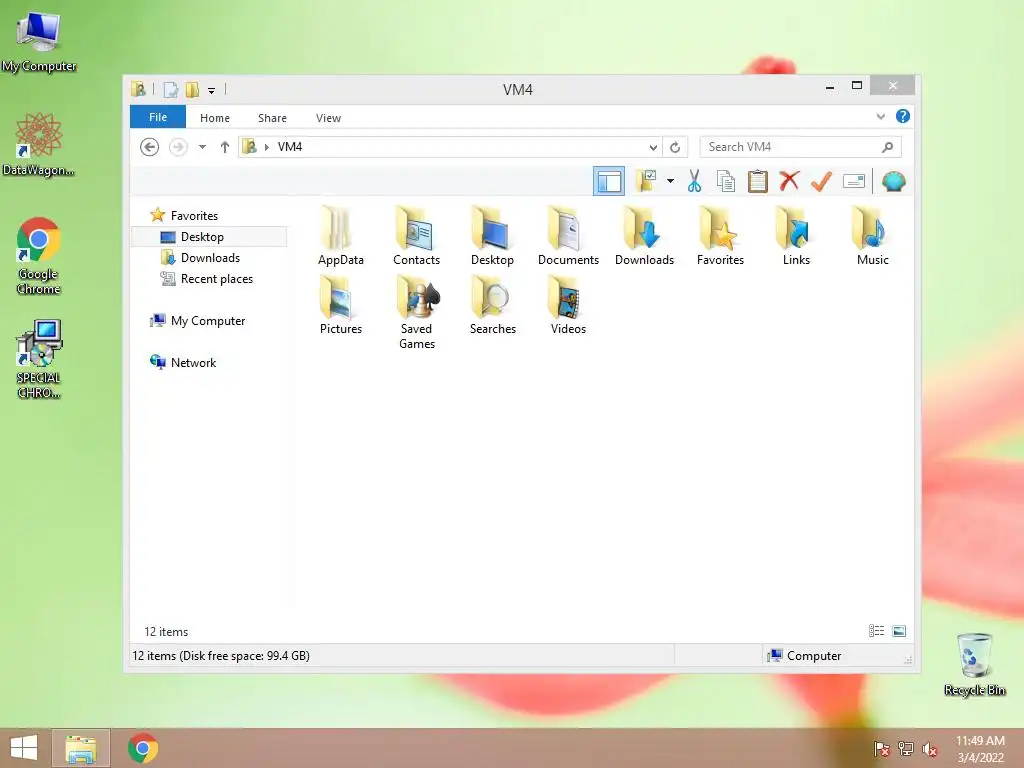This screenshot has height=768, width=1024.
Task: Switch to the Share ribbon tab
Action: click(x=272, y=118)
